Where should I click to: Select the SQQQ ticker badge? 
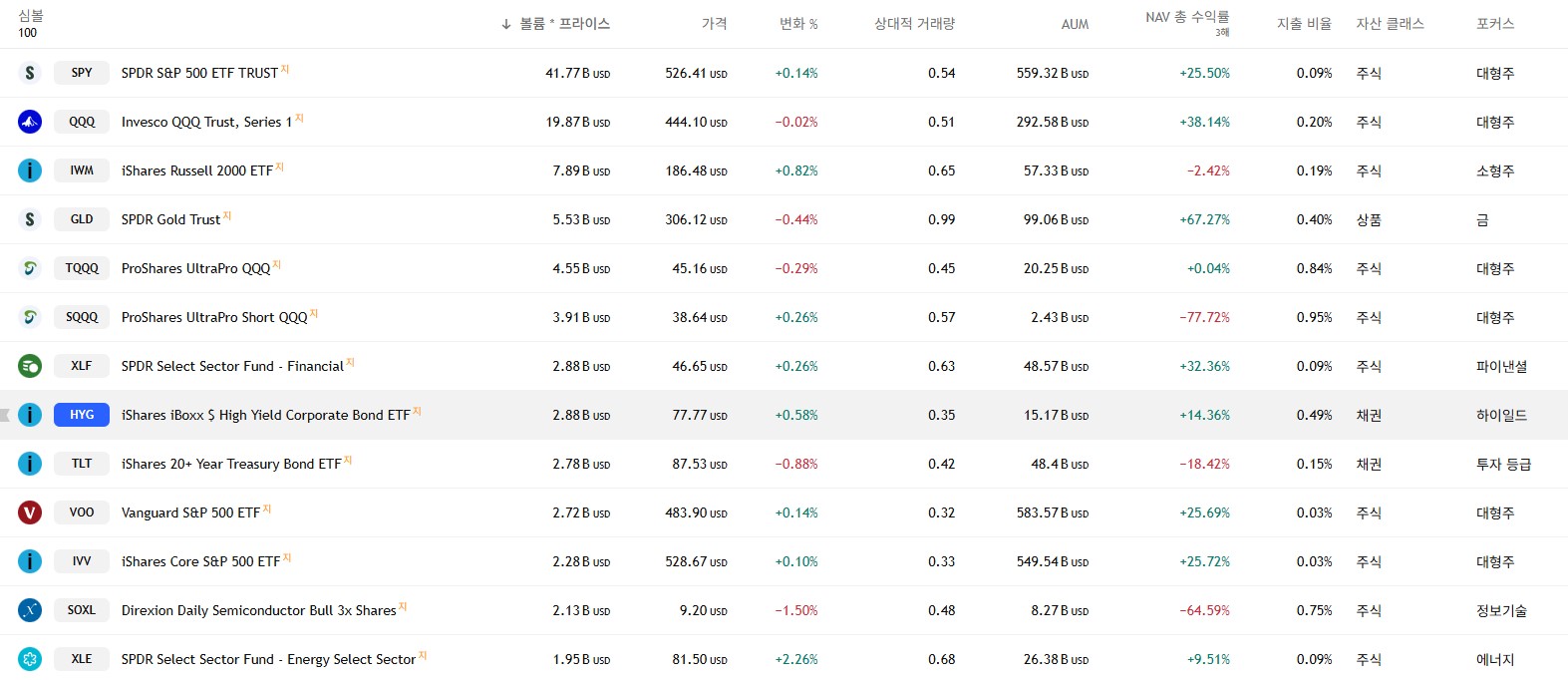click(82, 317)
